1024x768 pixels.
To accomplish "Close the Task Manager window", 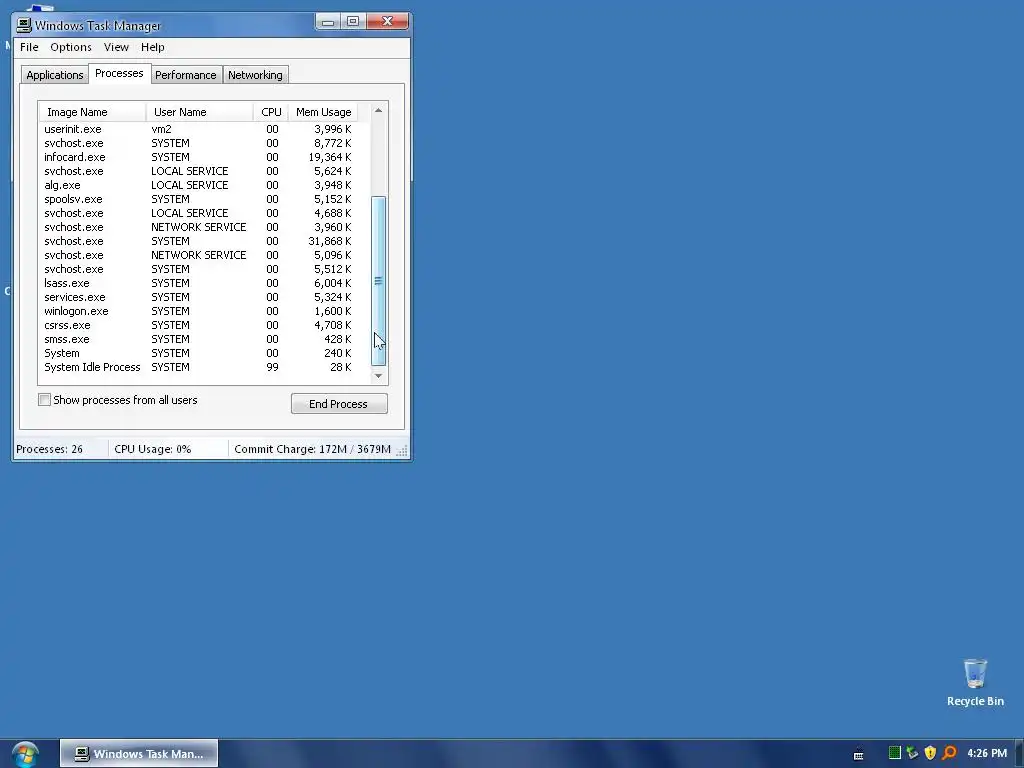I will click(x=387, y=22).
